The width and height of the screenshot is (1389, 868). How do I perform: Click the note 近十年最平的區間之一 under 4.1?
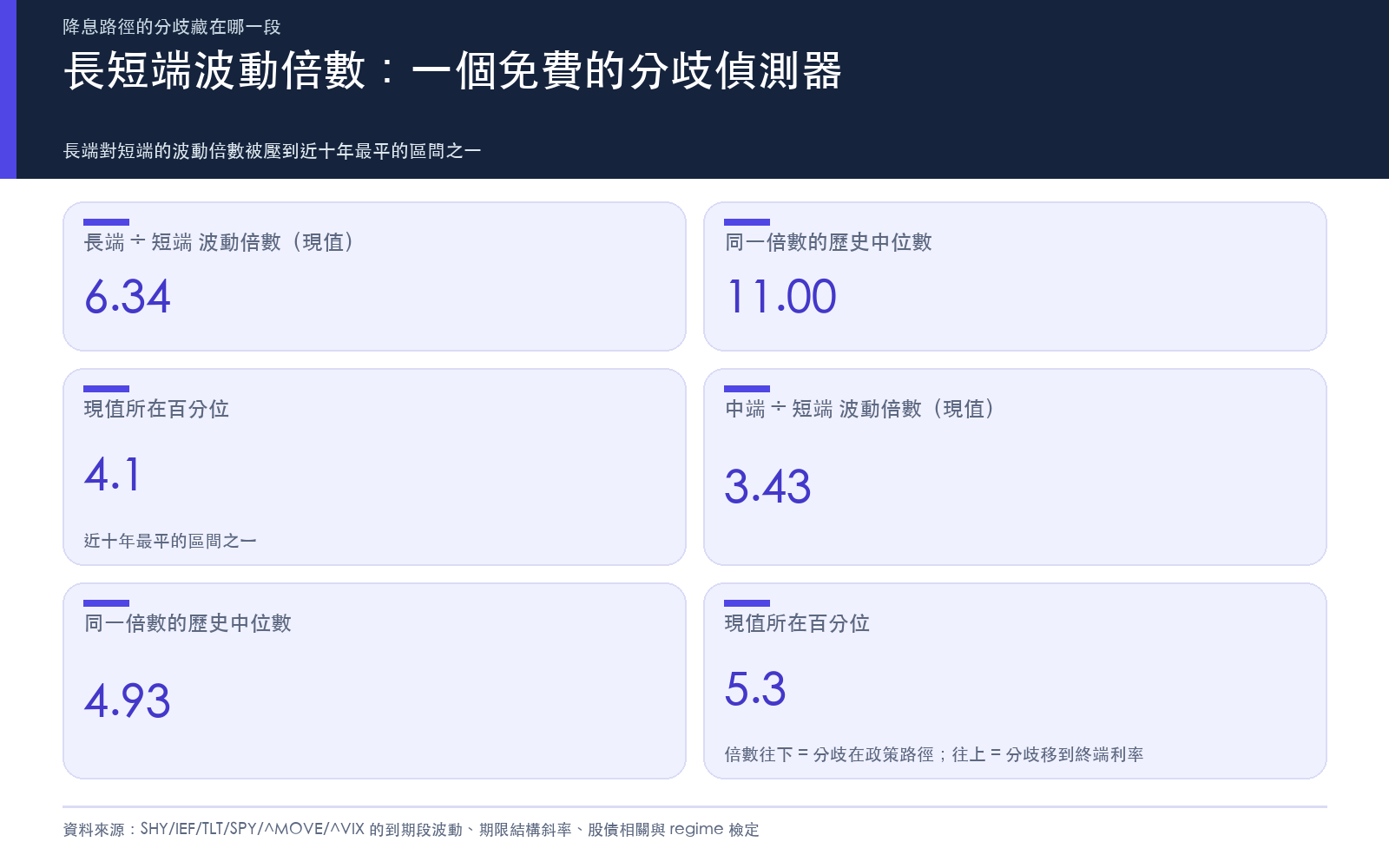tap(170, 541)
